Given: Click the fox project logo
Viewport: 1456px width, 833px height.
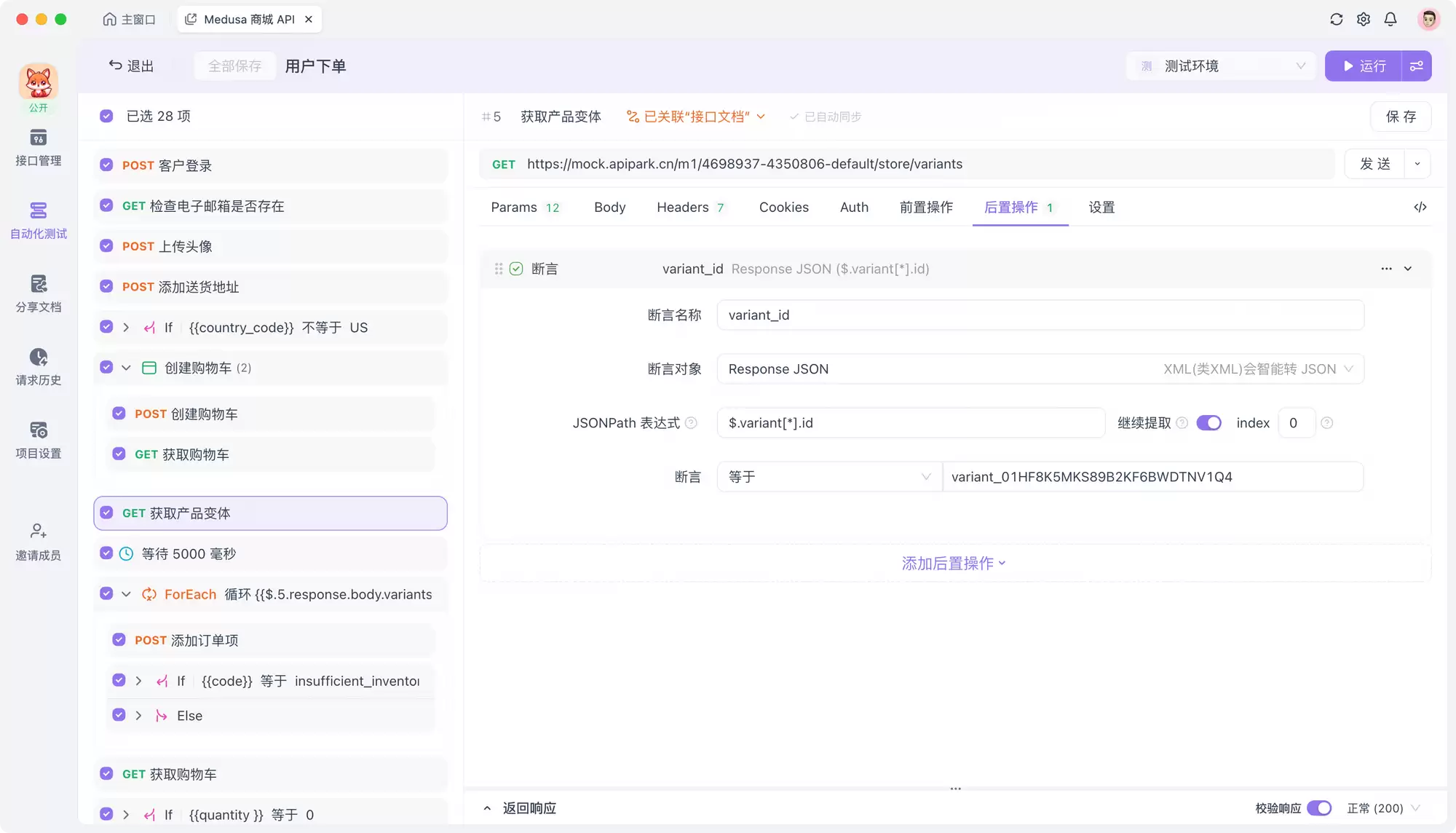Looking at the screenshot, I should coord(39,82).
